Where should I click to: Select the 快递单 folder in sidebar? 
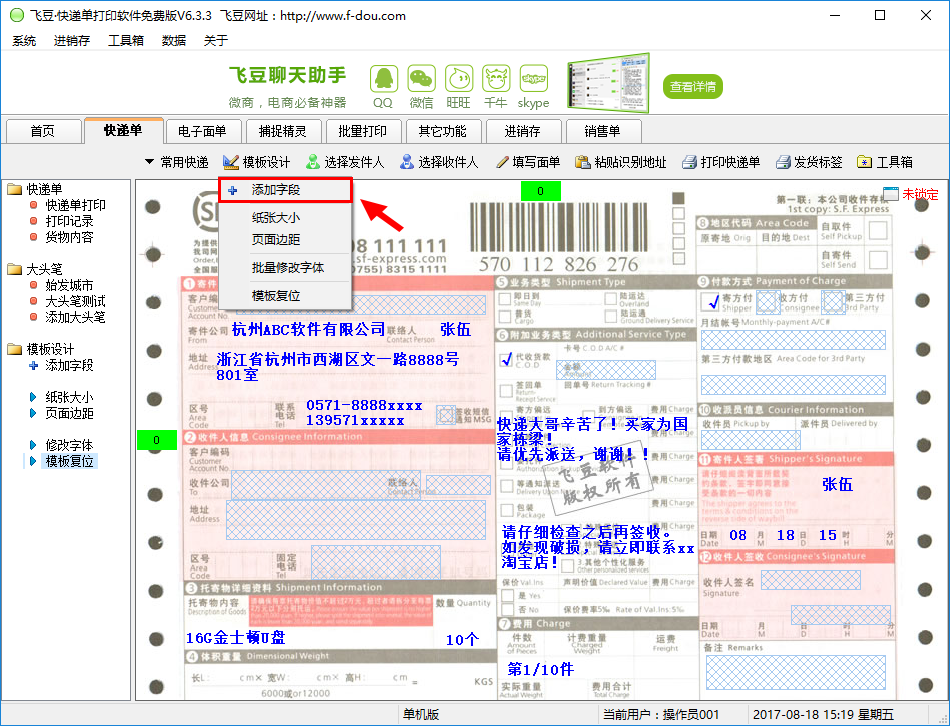(x=35, y=189)
